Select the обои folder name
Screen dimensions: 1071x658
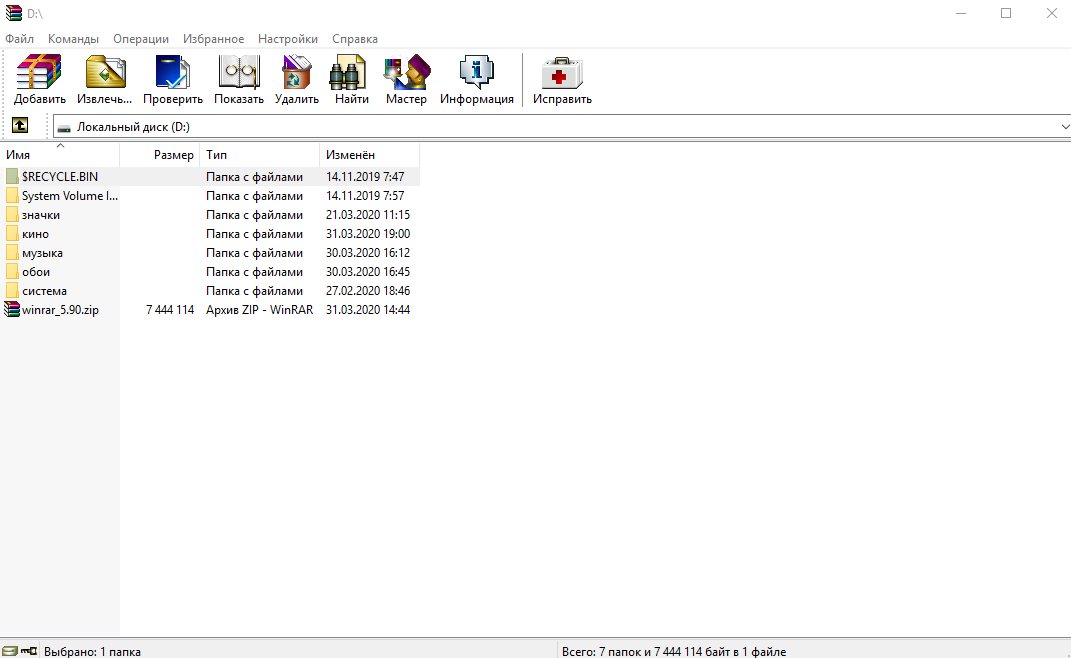36,272
